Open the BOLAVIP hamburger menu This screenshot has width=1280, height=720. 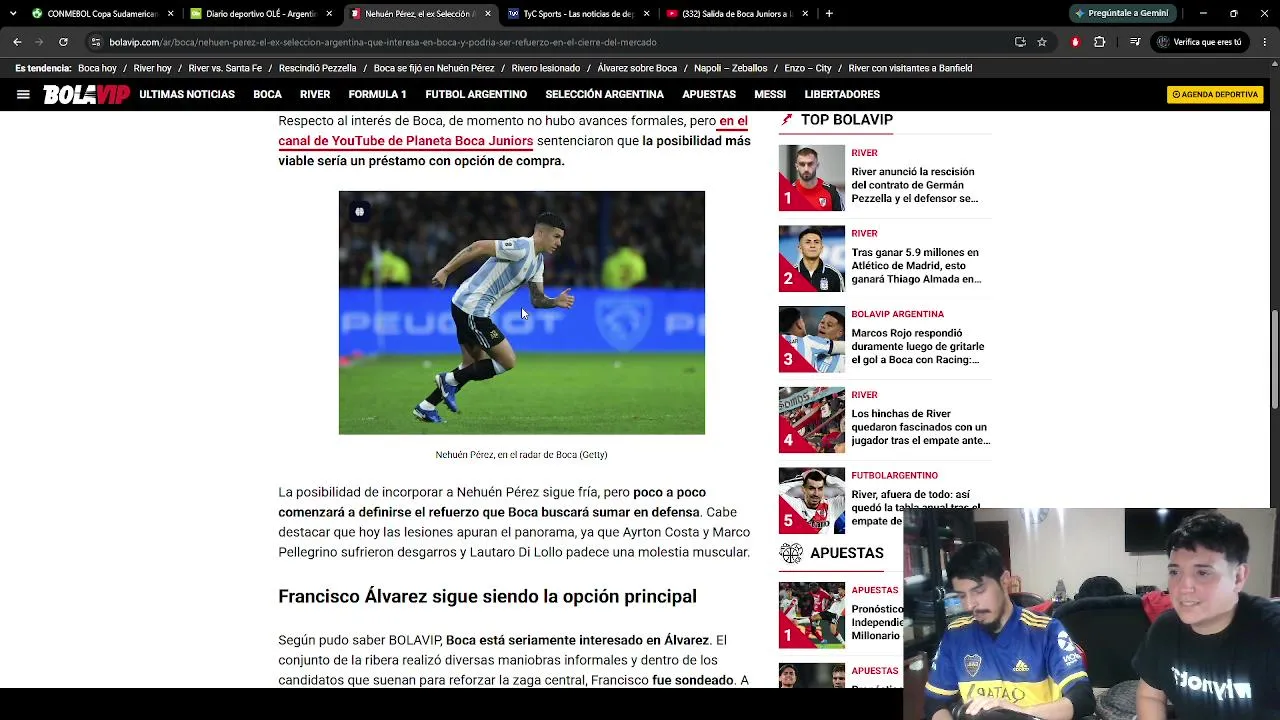tap(23, 94)
